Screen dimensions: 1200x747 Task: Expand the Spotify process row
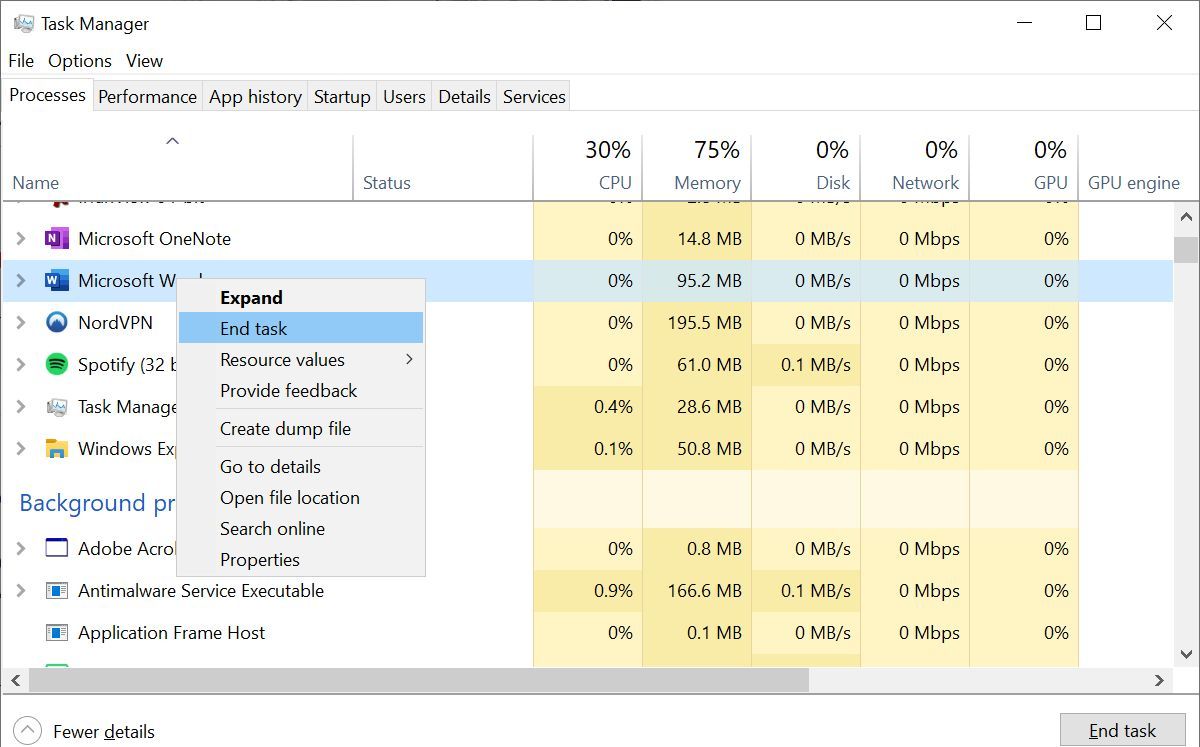(22, 365)
